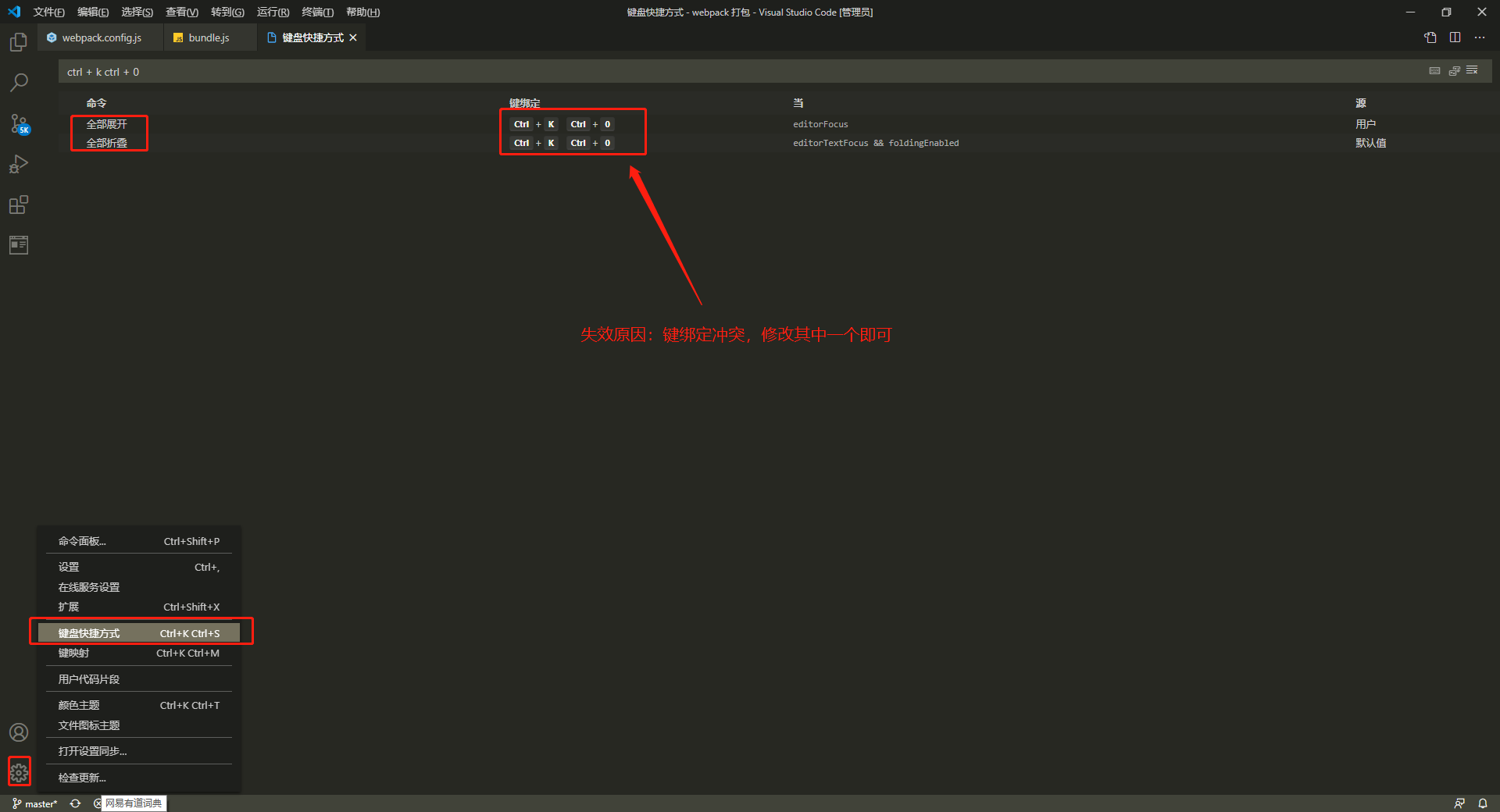Viewport: 1500px width, 812px height.
Task: Click the 当 column header
Action: pyautogui.click(x=798, y=103)
